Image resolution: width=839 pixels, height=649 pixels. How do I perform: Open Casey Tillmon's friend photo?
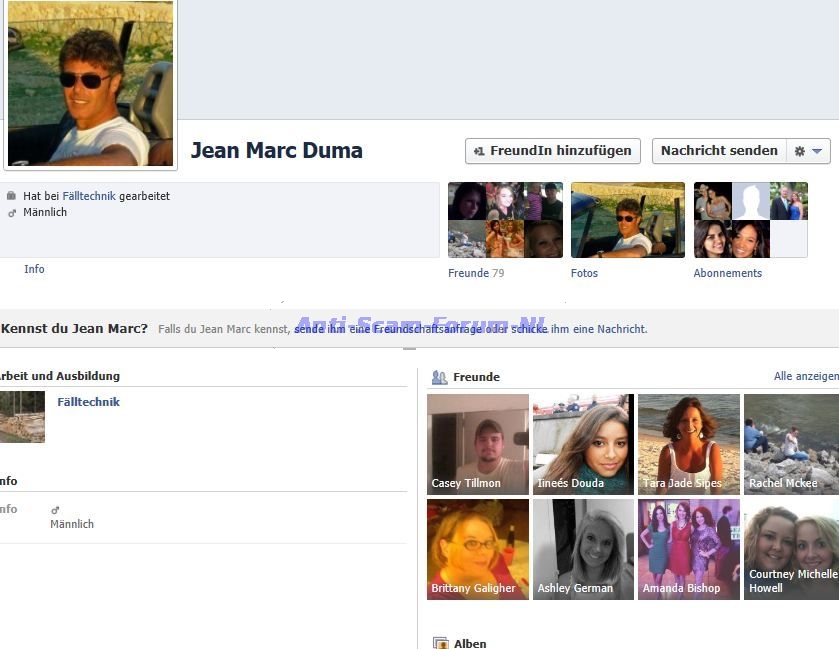click(x=477, y=444)
